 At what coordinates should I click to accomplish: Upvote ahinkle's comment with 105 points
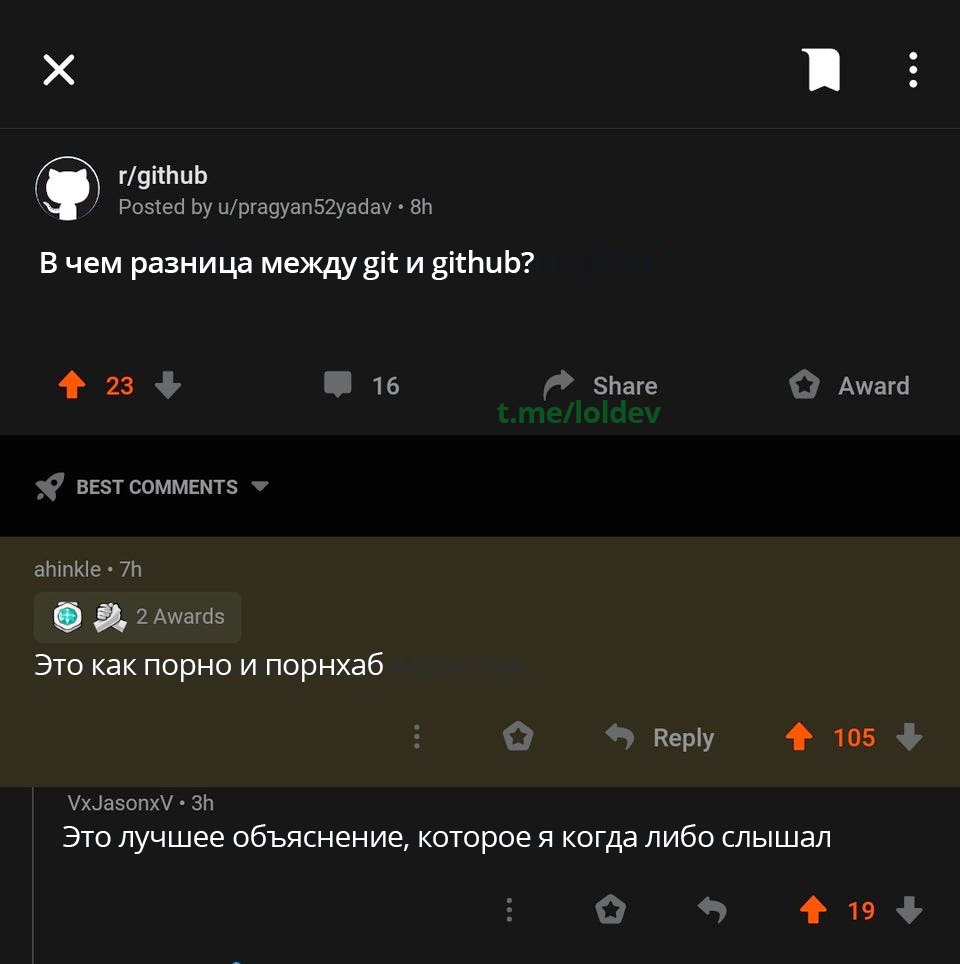coord(799,737)
